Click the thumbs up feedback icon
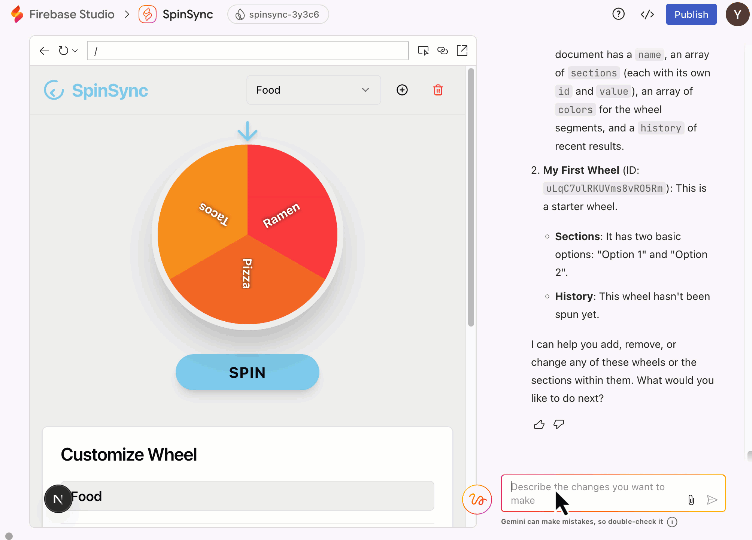The image size is (752, 540). (539, 424)
